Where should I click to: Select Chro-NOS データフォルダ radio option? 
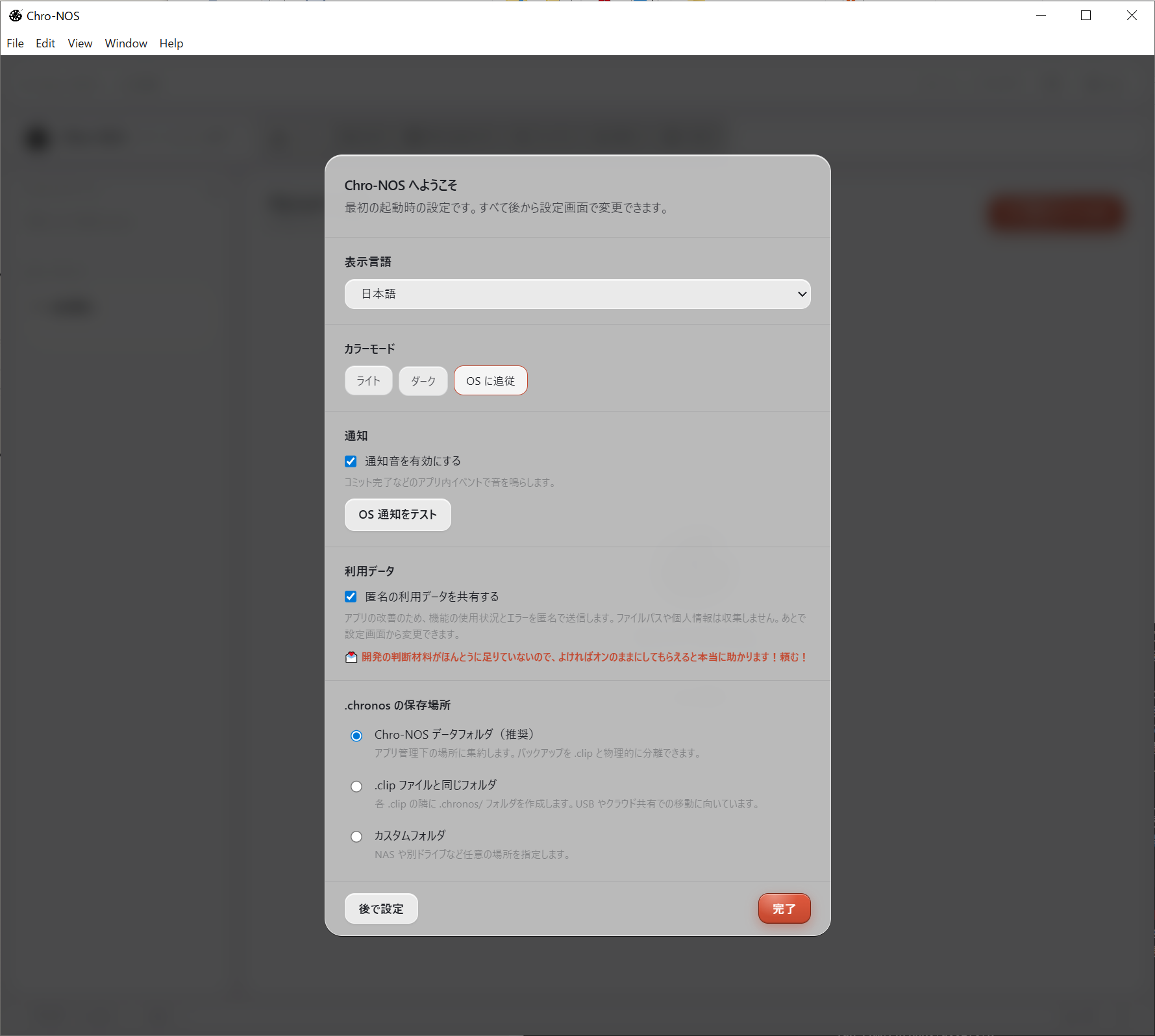pos(356,735)
